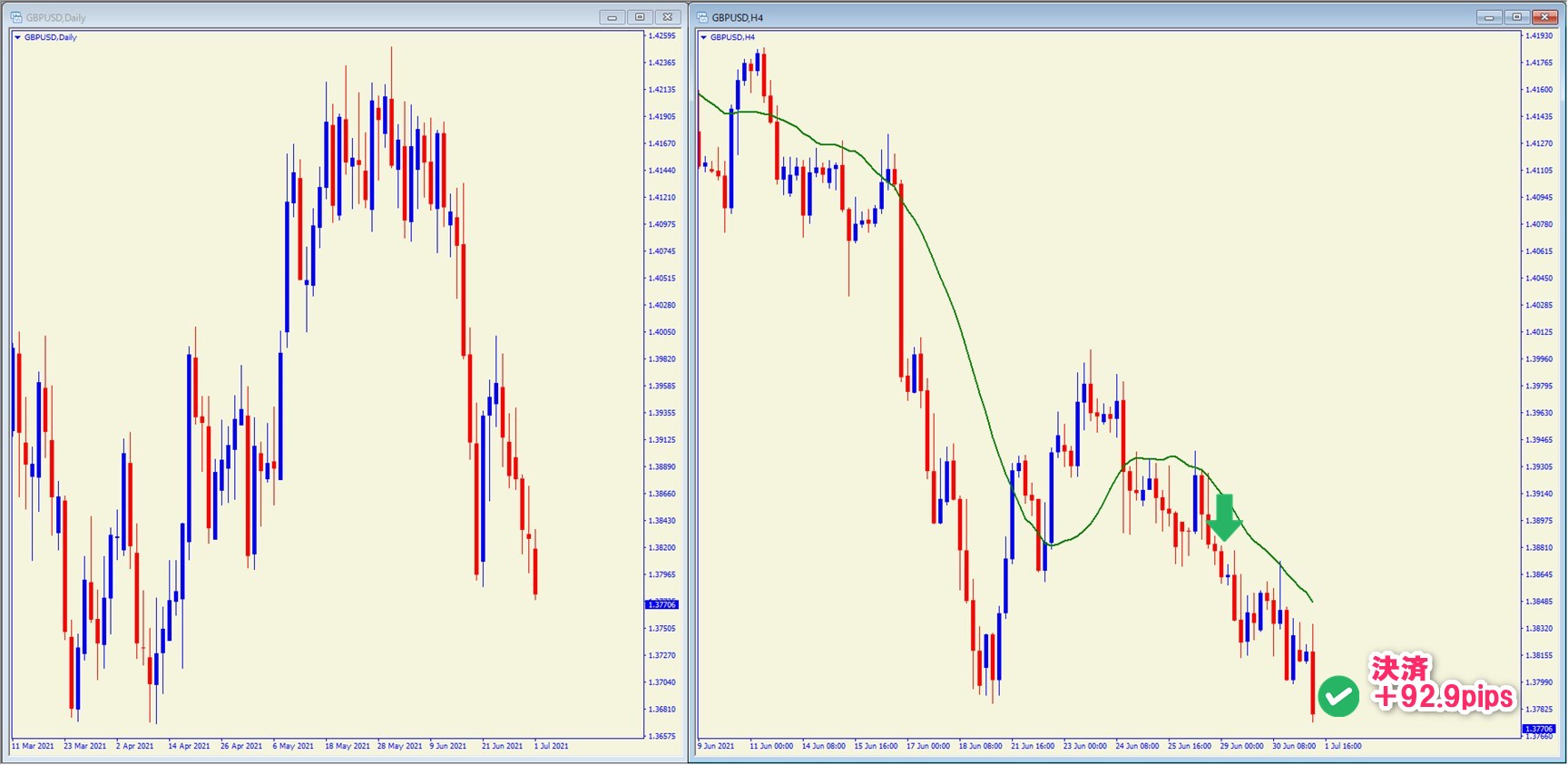Click the GBPUSD,H4 label inside the chart

732,37
